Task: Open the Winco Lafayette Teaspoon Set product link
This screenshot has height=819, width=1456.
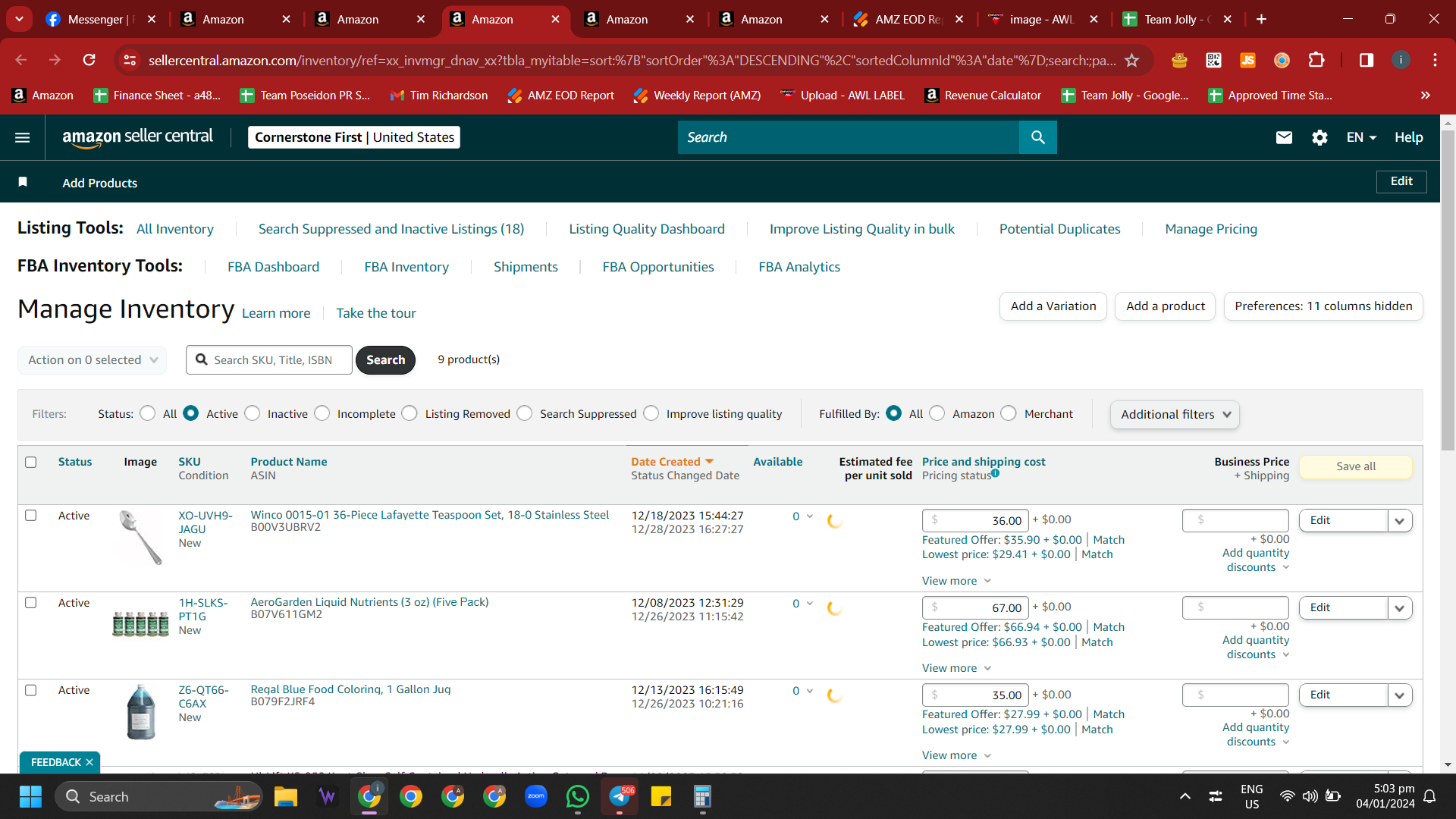Action: click(x=430, y=515)
